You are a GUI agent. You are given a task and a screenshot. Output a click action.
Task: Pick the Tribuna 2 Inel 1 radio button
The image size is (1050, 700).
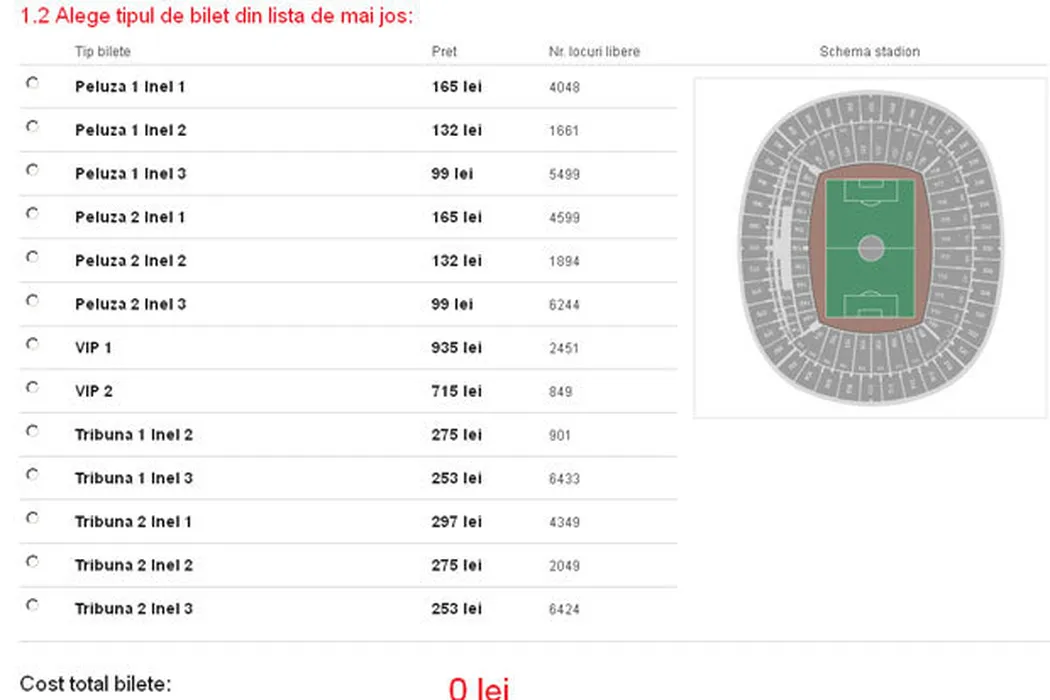32,518
